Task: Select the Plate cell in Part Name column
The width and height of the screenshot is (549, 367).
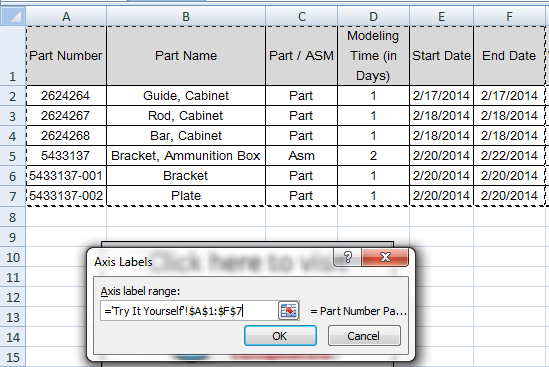Action: [x=186, y=196]
